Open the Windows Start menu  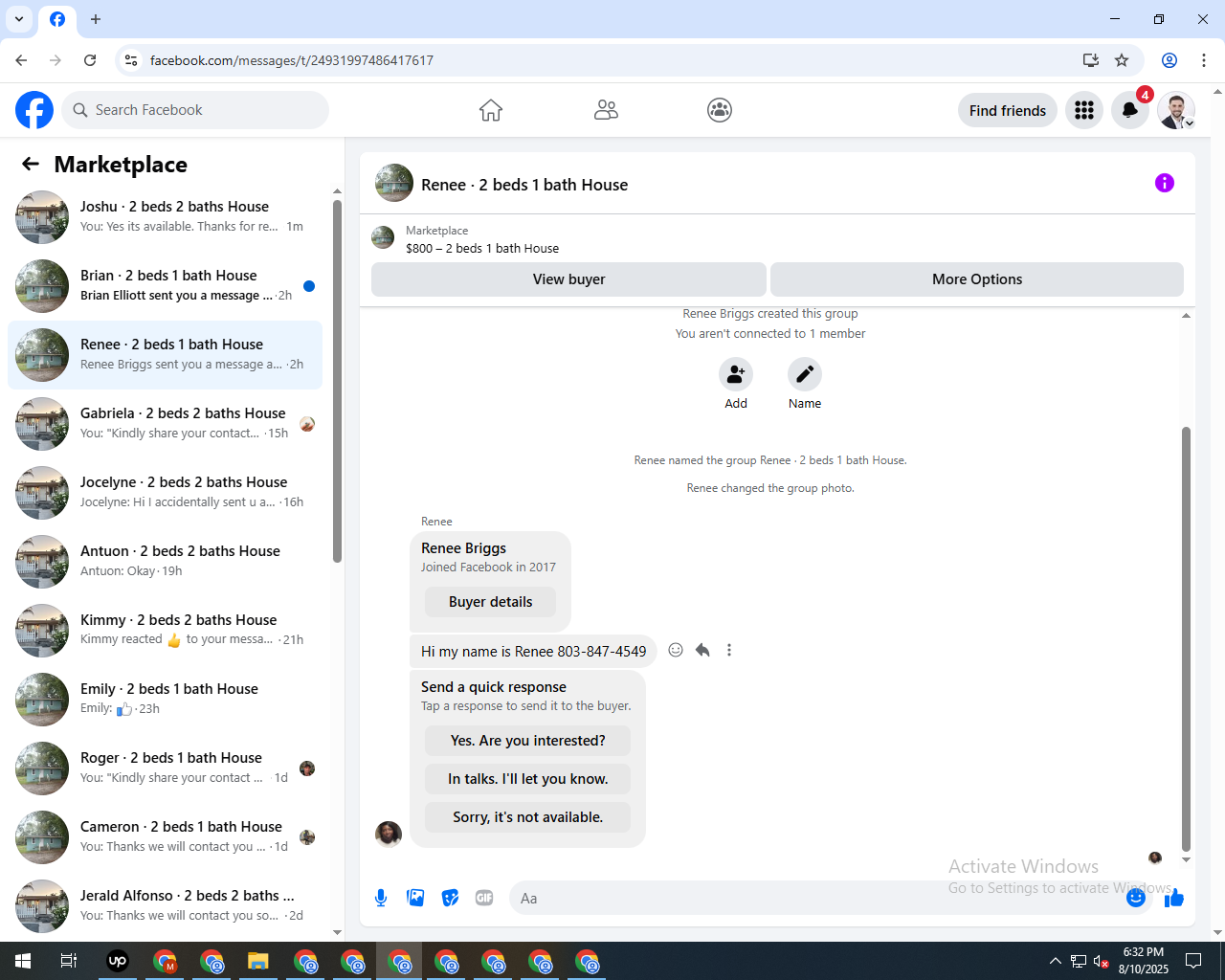(23, 961)
